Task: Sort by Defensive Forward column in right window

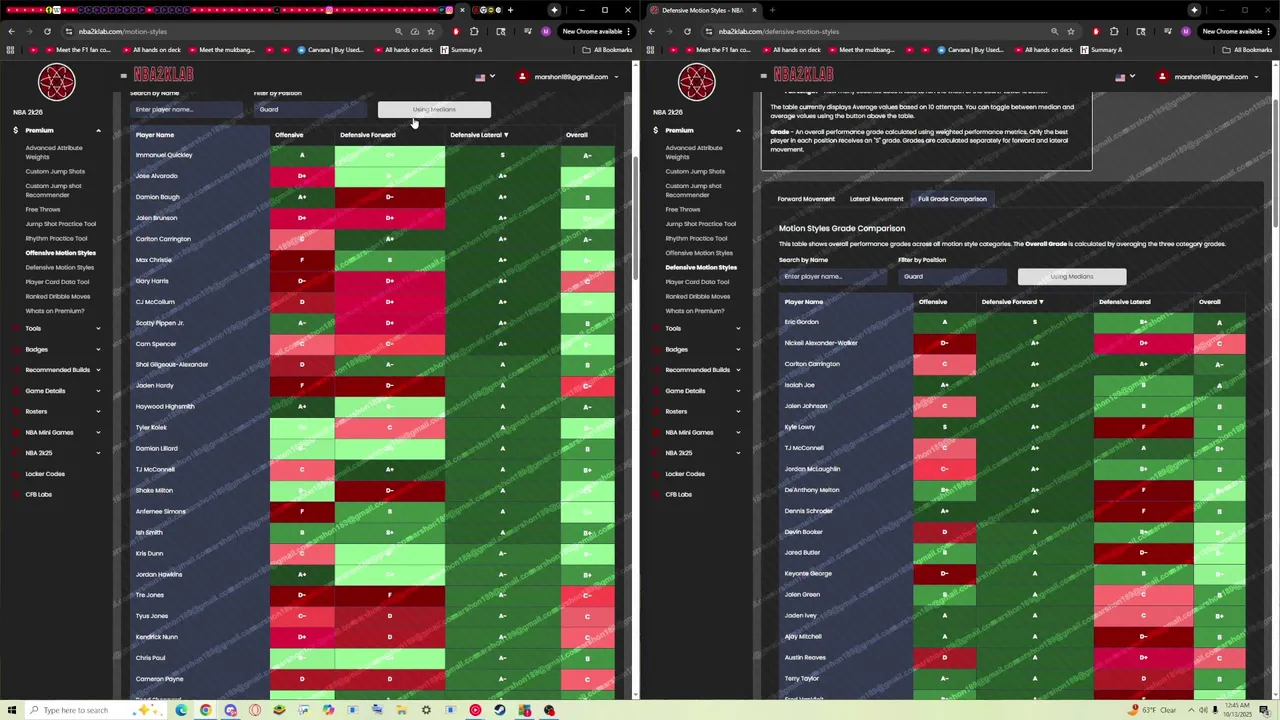Action: (1012, 302)
